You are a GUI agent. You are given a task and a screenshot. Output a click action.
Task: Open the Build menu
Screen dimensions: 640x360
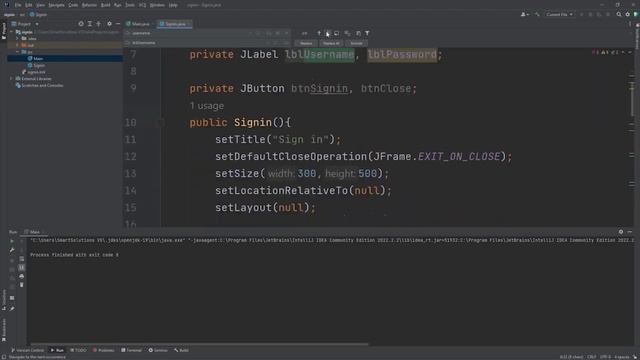106,5
